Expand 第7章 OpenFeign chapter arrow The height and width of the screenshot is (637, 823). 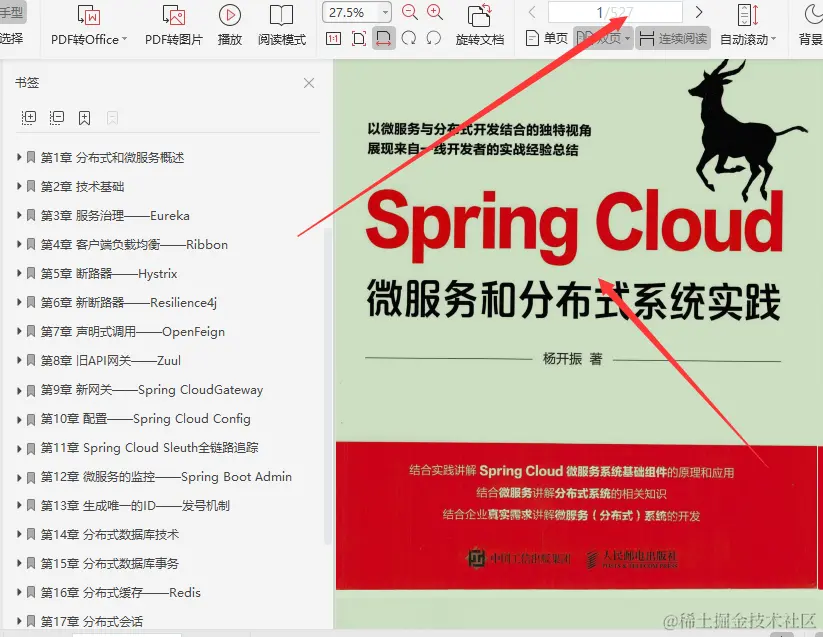19,331
